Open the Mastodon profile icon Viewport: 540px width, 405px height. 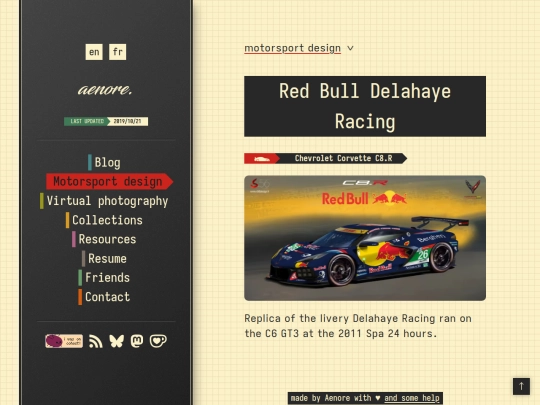[x=137, y=341]
